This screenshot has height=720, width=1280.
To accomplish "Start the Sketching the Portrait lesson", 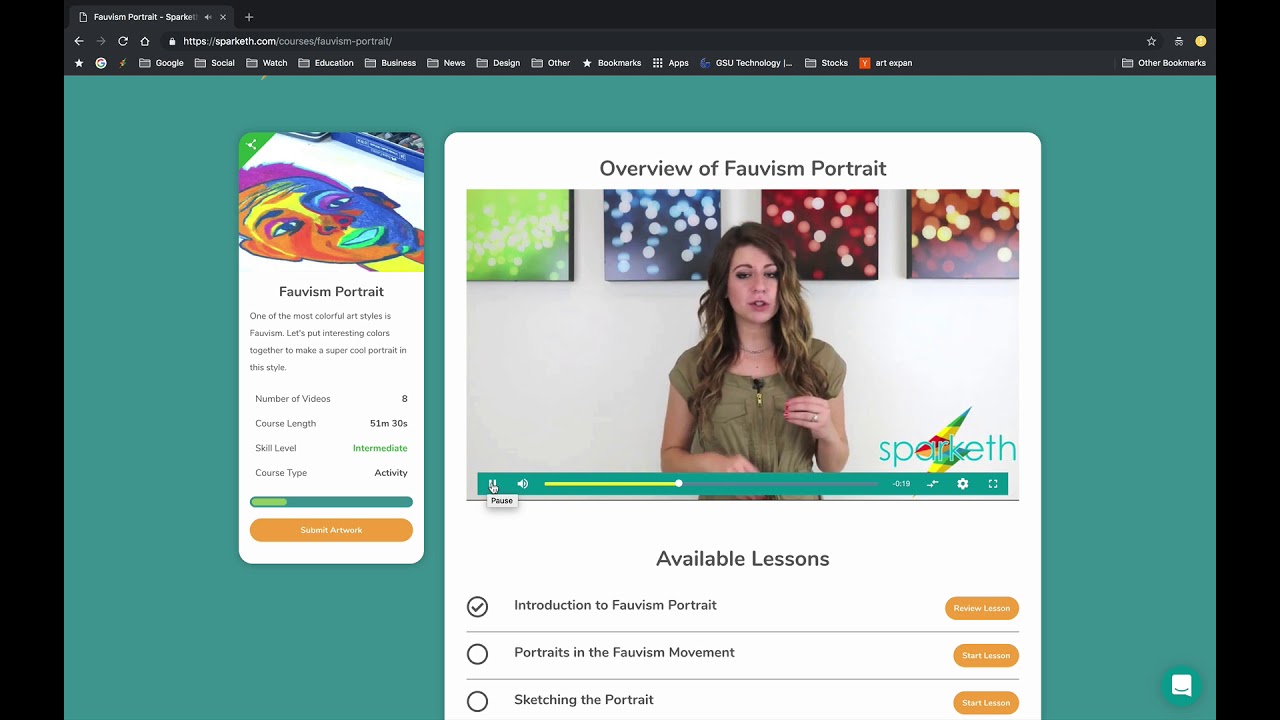I will tap(986, 703).
